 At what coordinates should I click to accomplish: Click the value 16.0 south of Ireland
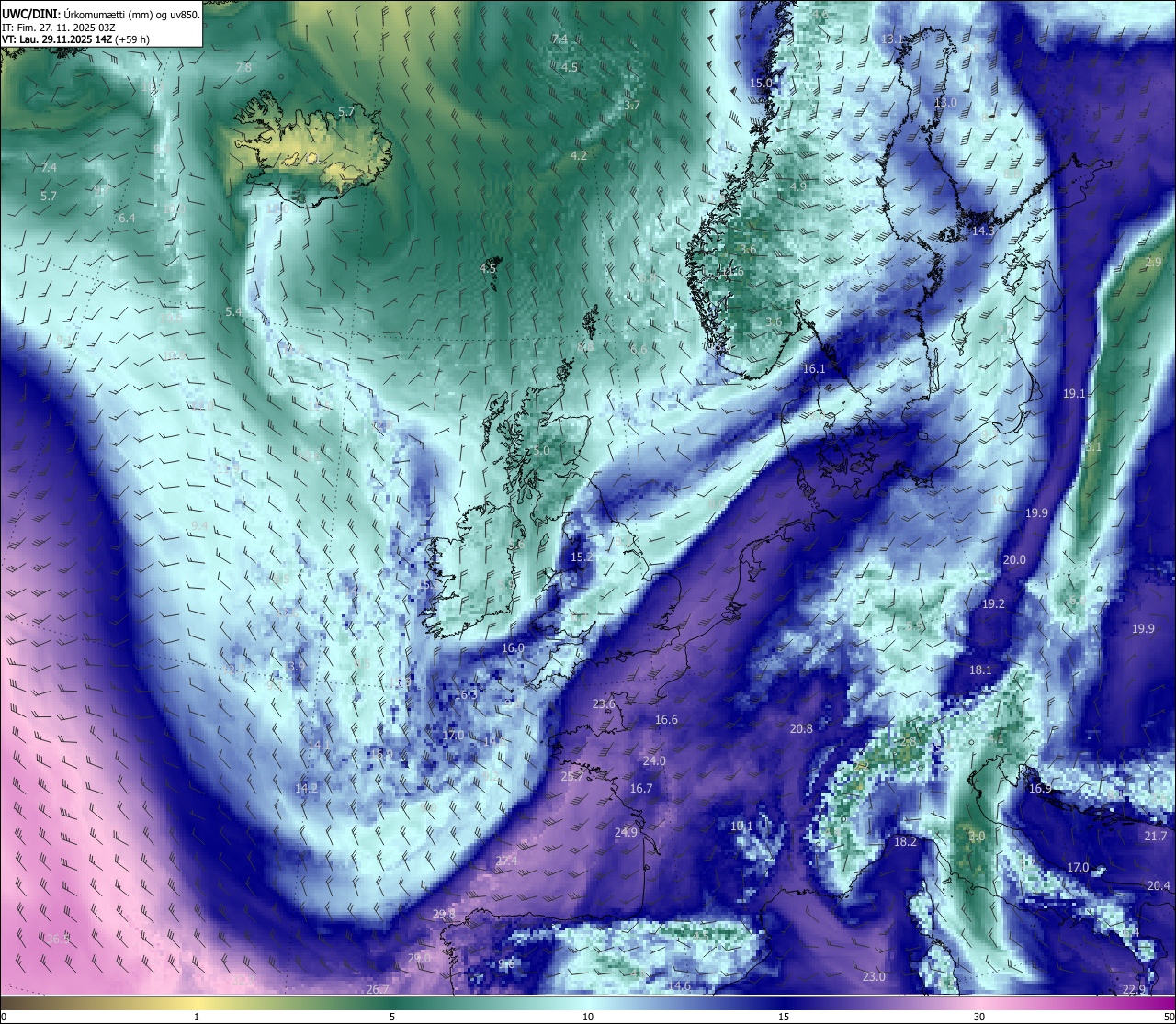pyautogui.click(x=513, y=647)
